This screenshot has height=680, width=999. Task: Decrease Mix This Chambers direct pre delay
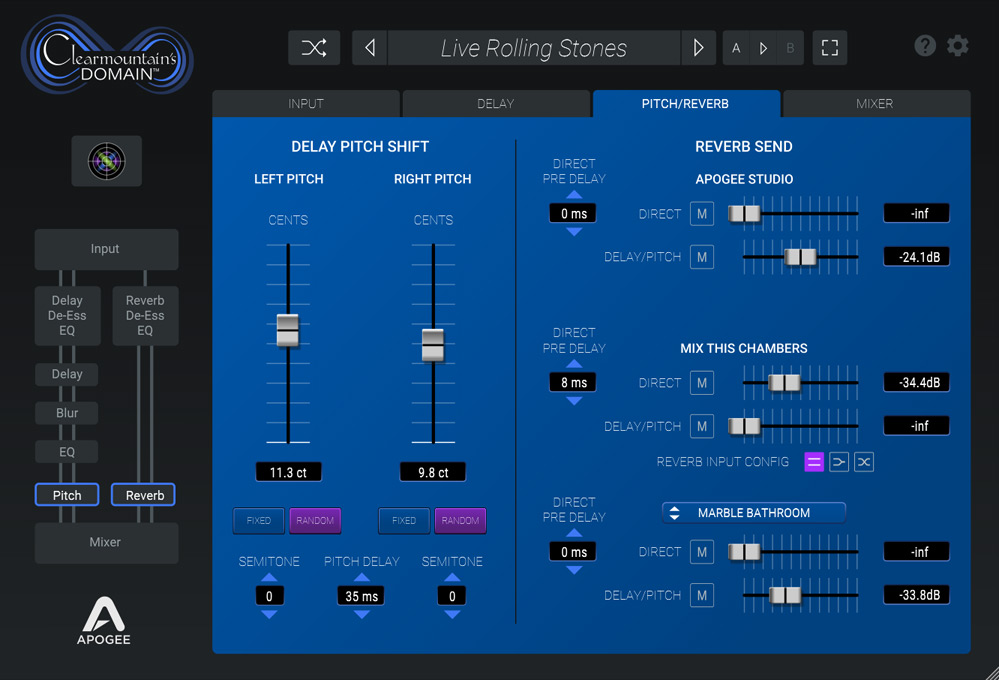point(574,401)
